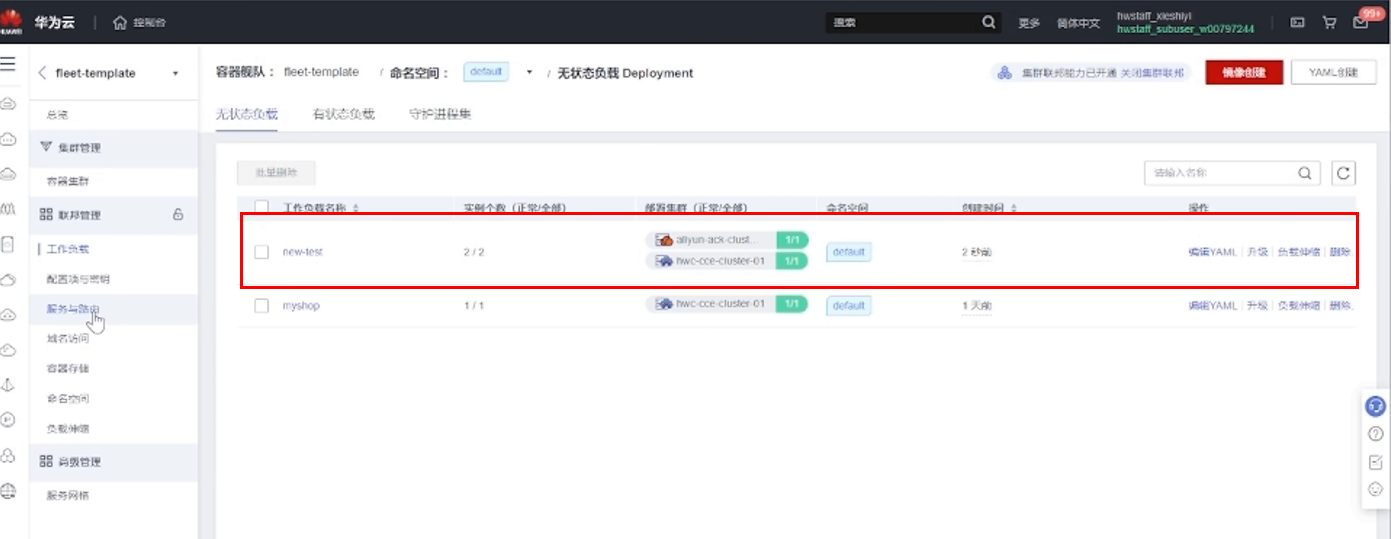The height and width of the screenshot is (539, 1391).
Task: Open 命名空间 in the sidebar
Action: 68,399
